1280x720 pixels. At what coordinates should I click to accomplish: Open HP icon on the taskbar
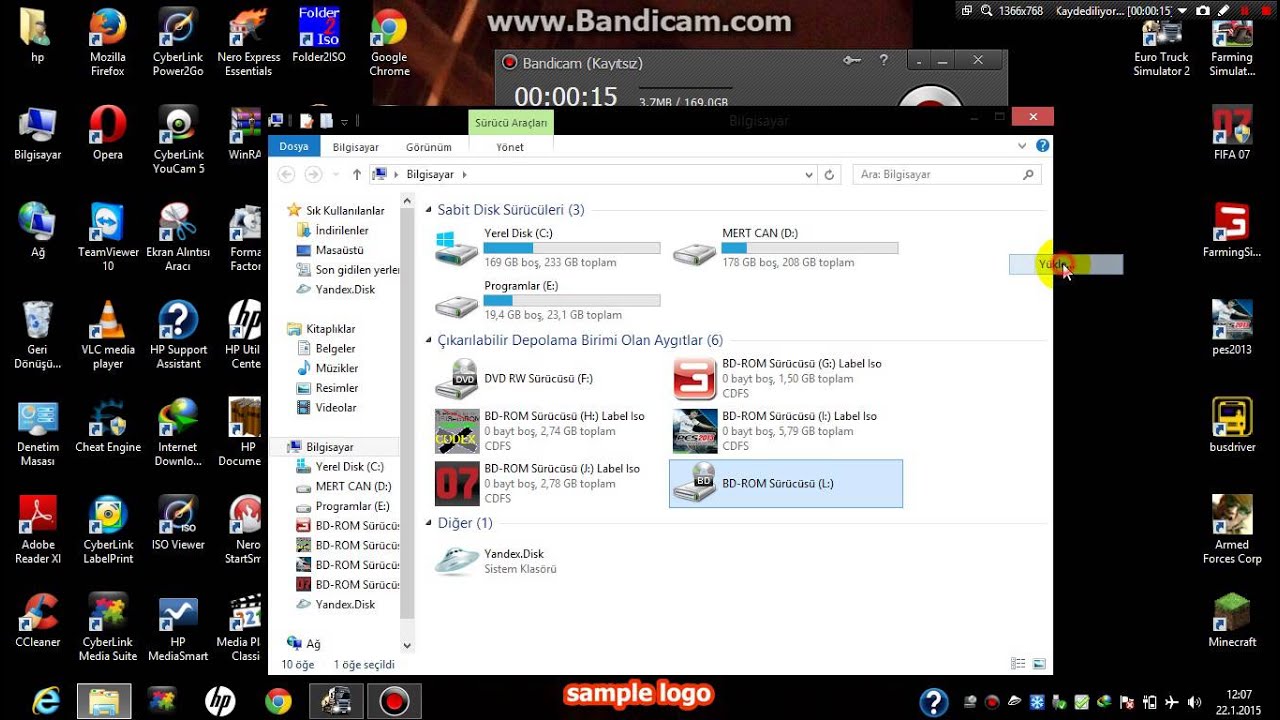[220, 701]
